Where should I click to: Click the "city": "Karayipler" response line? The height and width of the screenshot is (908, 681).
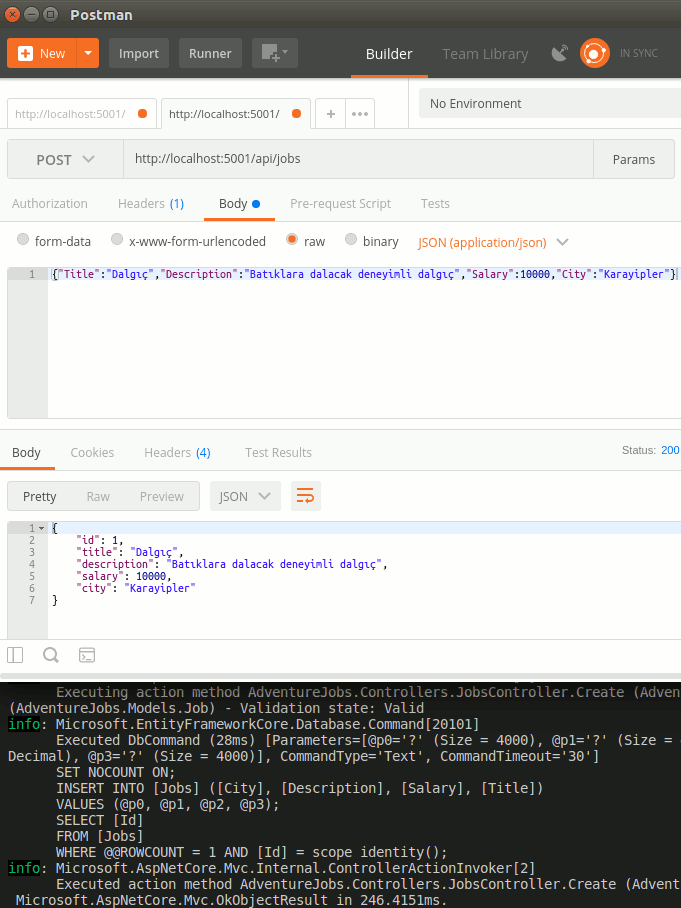point(136,588)
